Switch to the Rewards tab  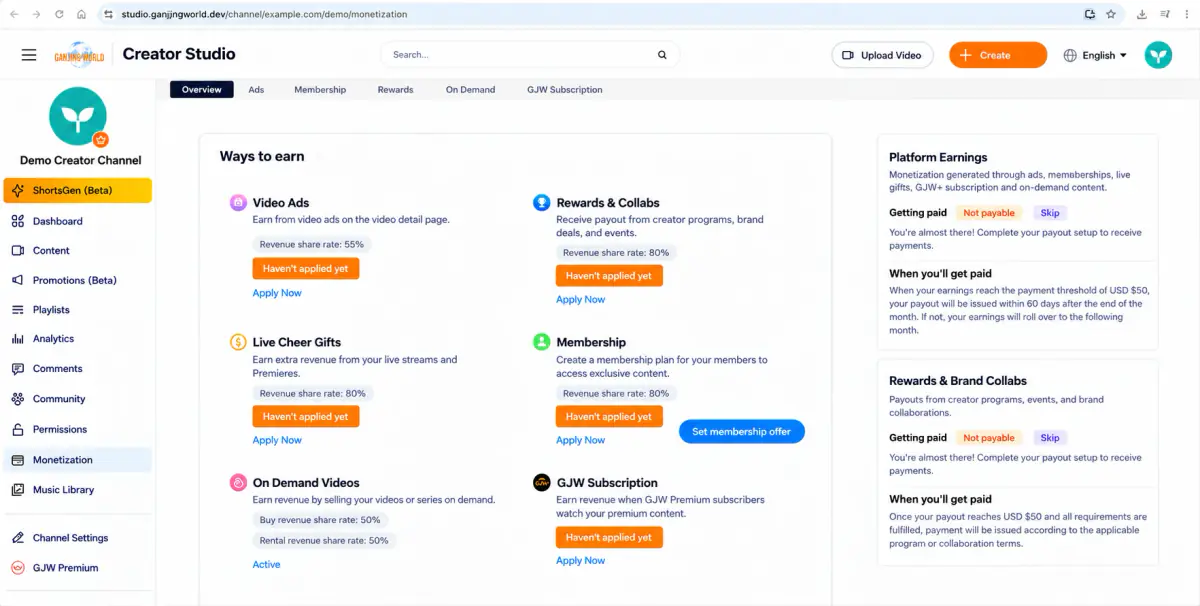(x=395, y=89)
